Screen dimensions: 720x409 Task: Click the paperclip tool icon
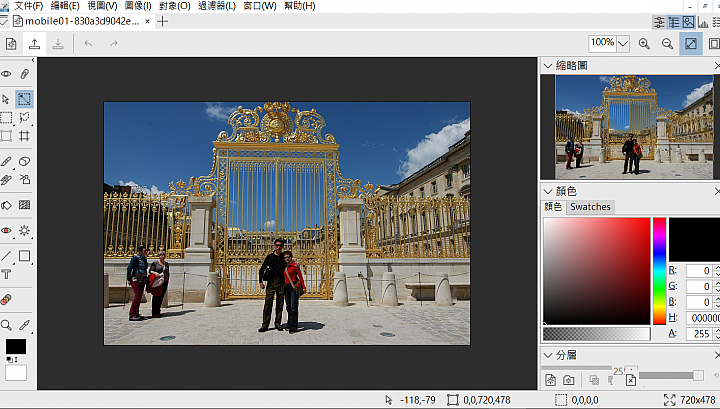coord(24,74)
